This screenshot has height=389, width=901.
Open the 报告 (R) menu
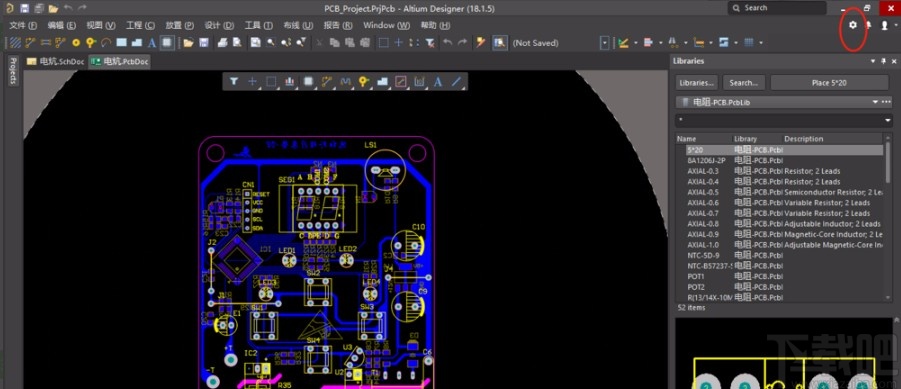point(338,25)
